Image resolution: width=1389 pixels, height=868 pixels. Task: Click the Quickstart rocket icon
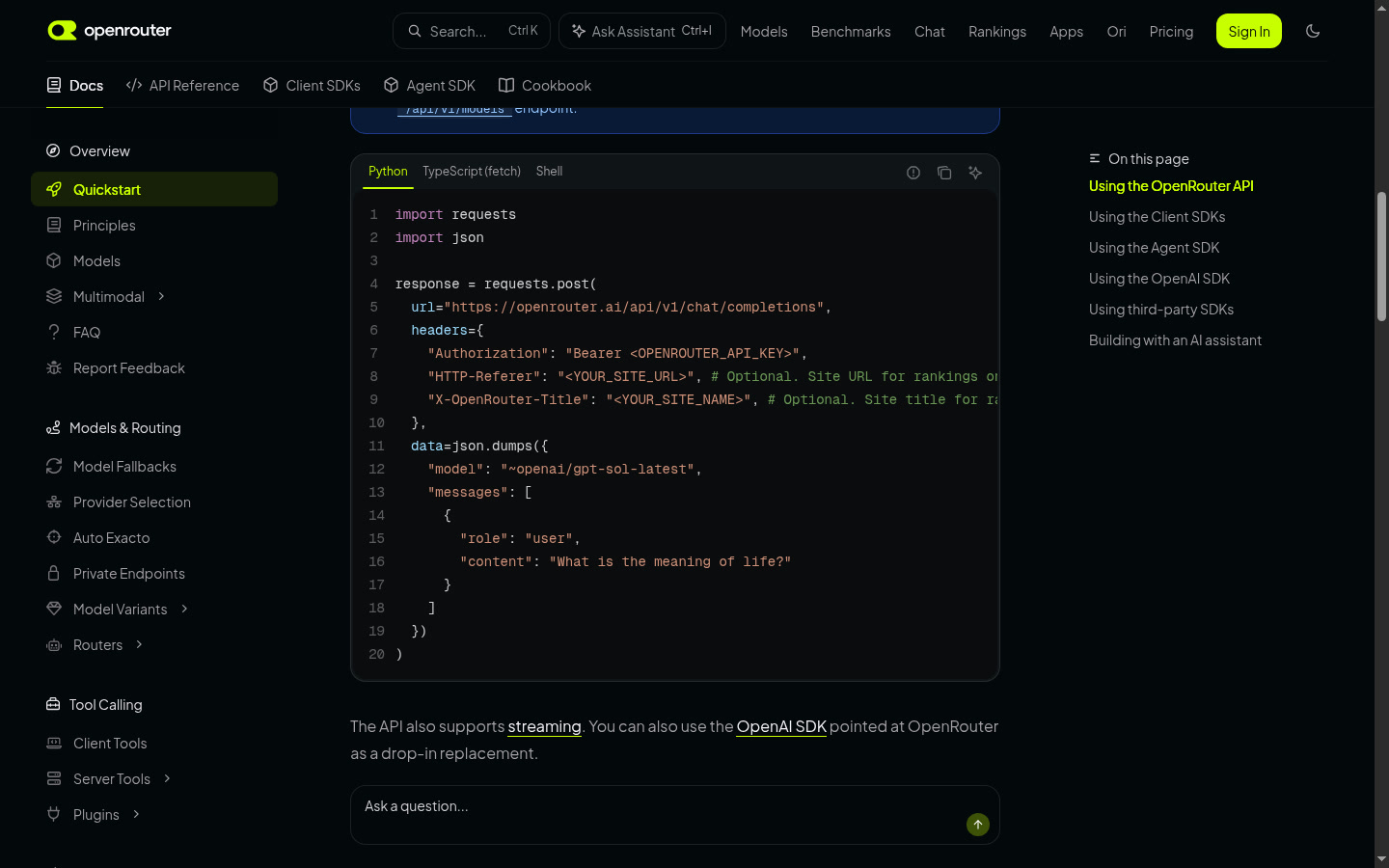pyautogui.click(x=54, y=189)
